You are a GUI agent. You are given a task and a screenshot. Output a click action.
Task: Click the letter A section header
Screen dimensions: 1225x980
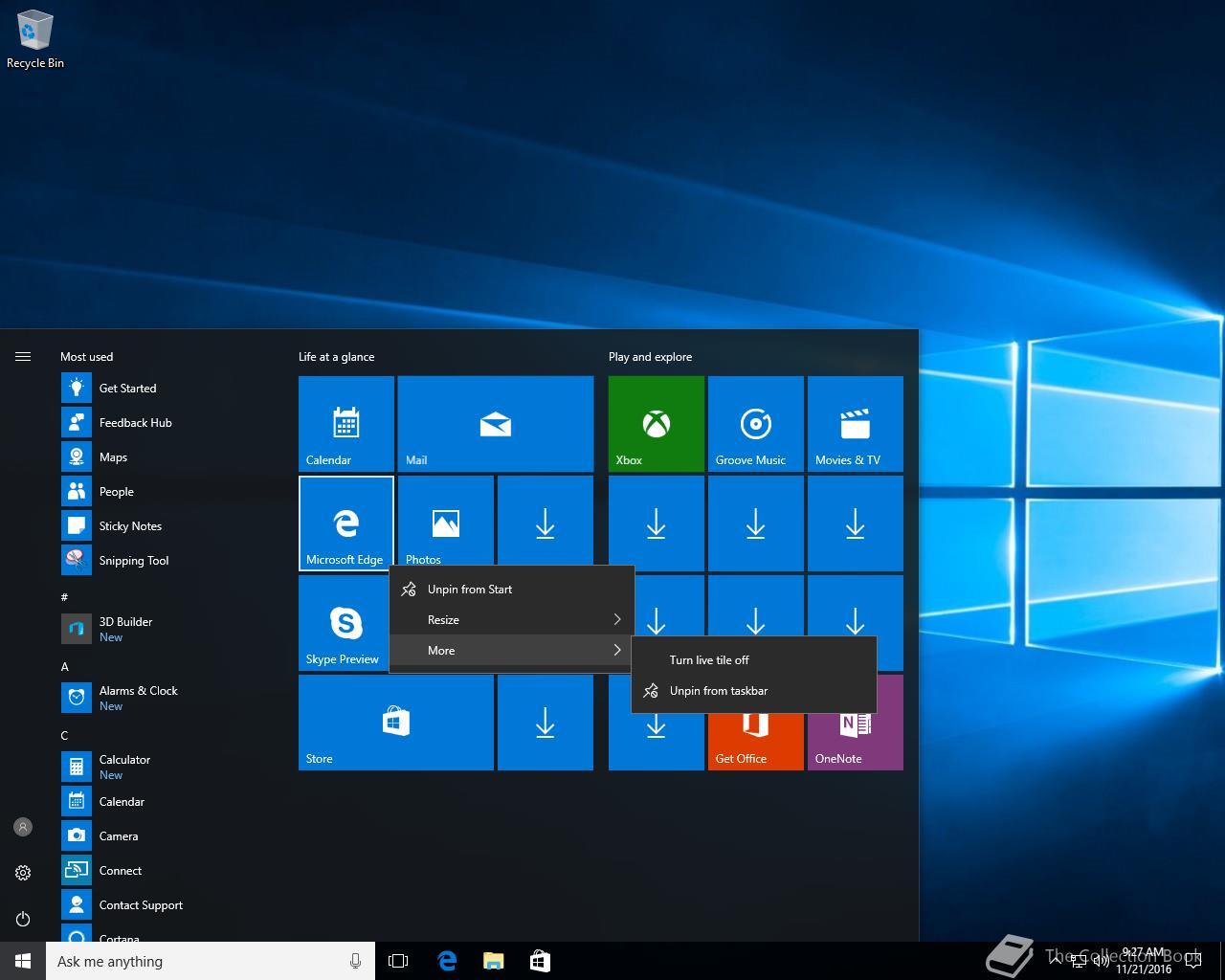(65, 666)
